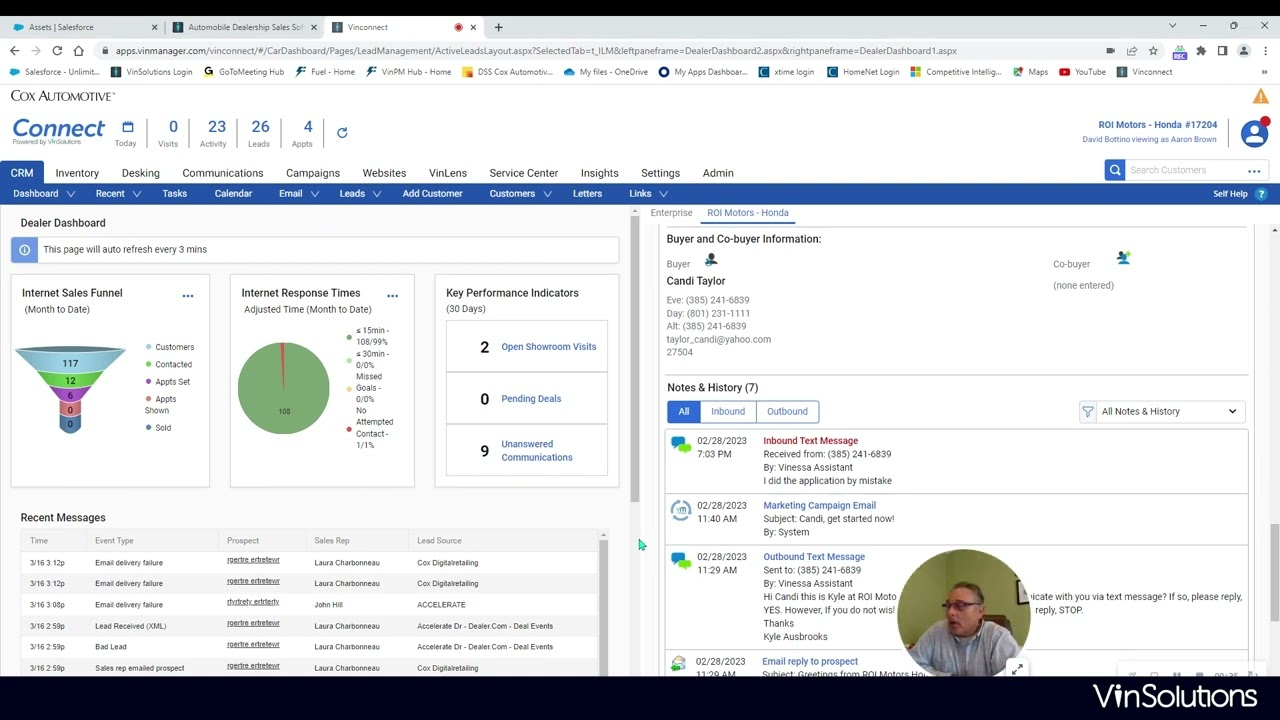Open a new browser tab
Screen dimensions: 1280x720
tap(498, 27)
